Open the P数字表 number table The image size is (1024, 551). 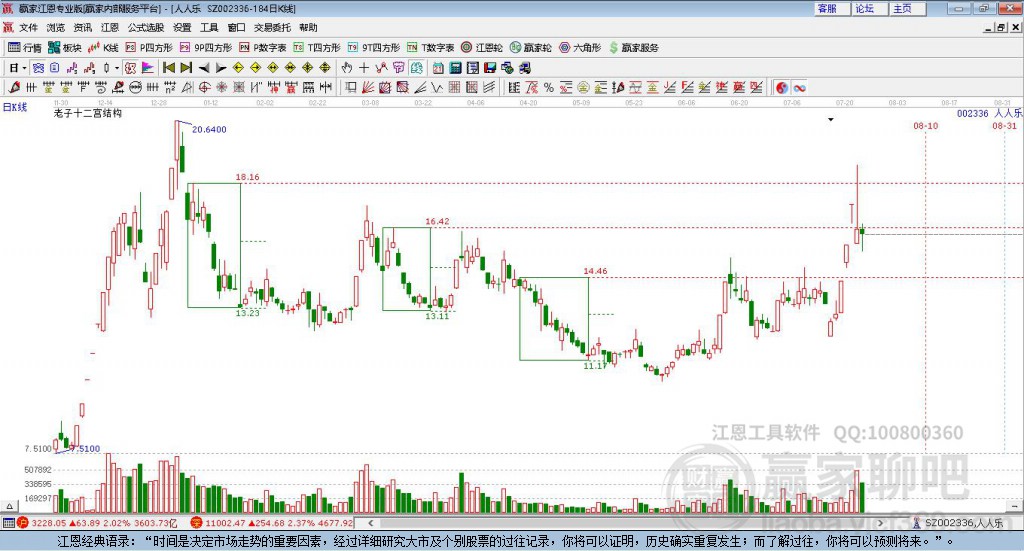click(x=263, y=48)
